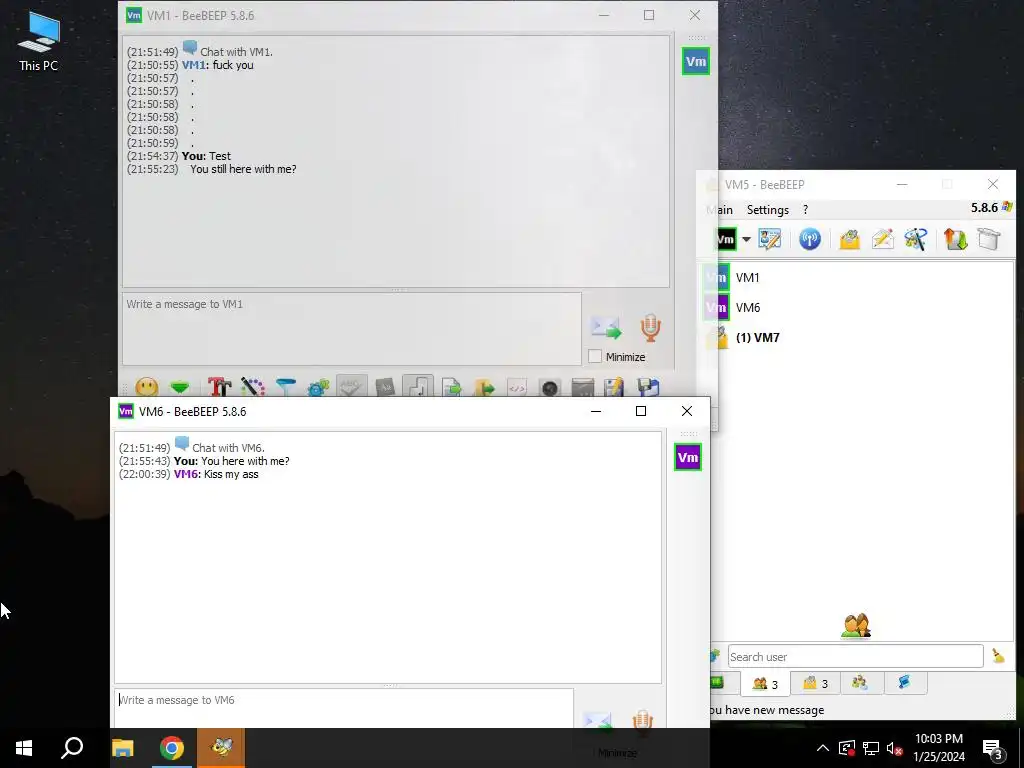
Task: Expand the user status dropdown arrow
Action: pyautogui.click(x=746, y=239)
